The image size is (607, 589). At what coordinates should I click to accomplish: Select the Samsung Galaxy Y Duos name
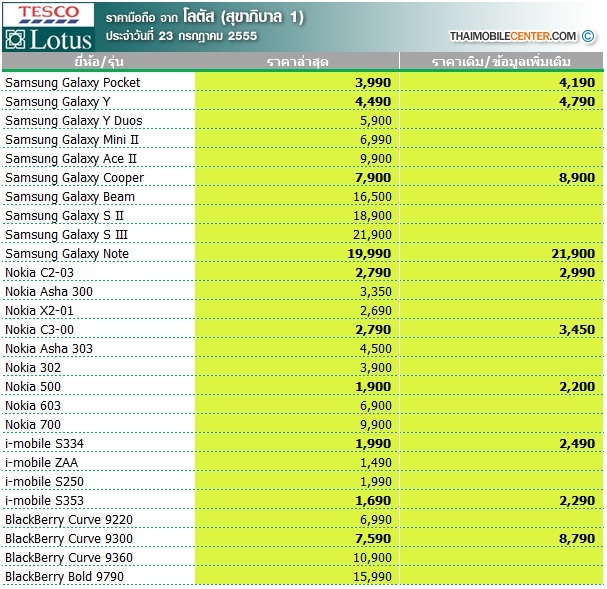tap(74, 120)
